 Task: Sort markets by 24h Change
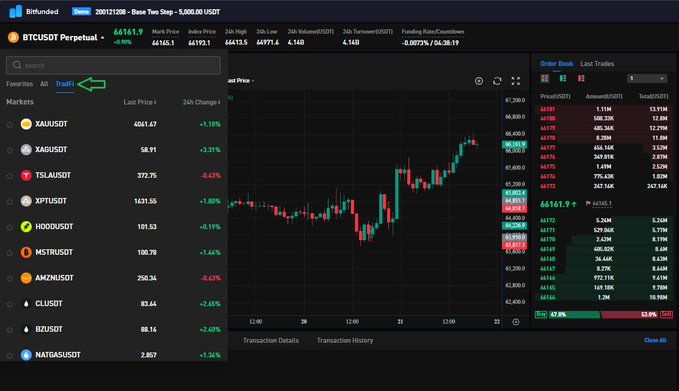click(201, 102)
